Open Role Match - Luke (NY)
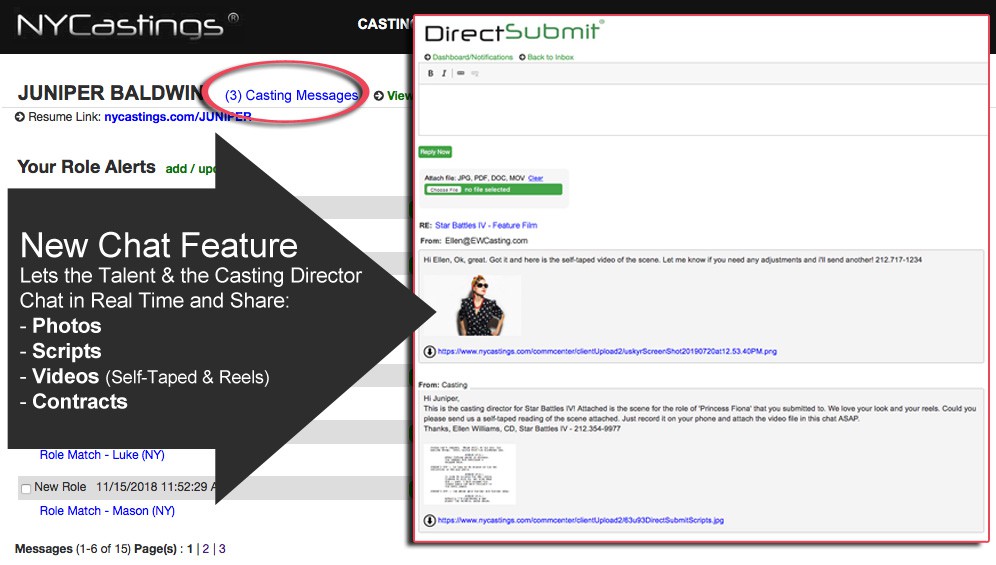The height and width of the screenshot is (565, 996). pyautogui.click(x=102, y=455)
